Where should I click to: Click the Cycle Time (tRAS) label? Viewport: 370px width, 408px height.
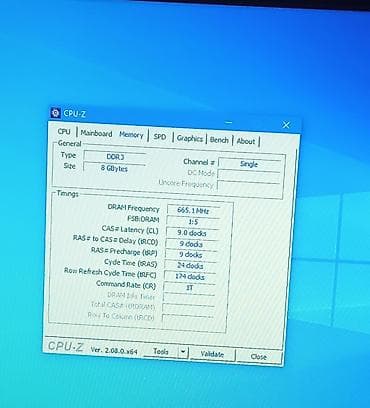coord(130,263)
